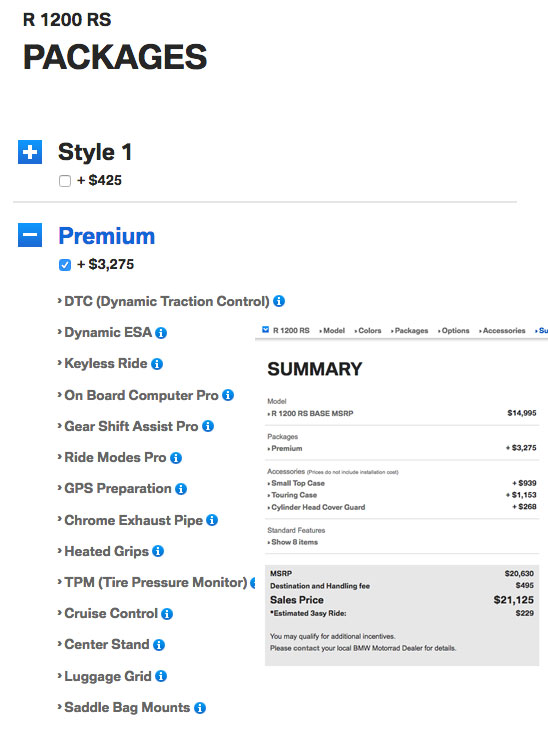548x741 pixels.
Task: Click the Keyless Ride info icon
Action: [157, 364]
